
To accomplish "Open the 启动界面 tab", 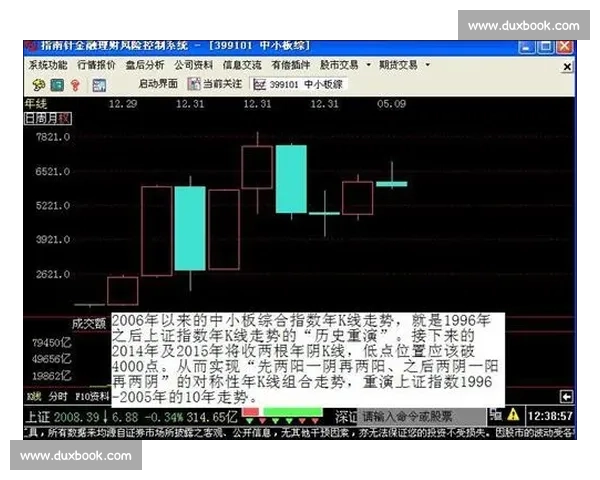I will (x=158, y=84).
